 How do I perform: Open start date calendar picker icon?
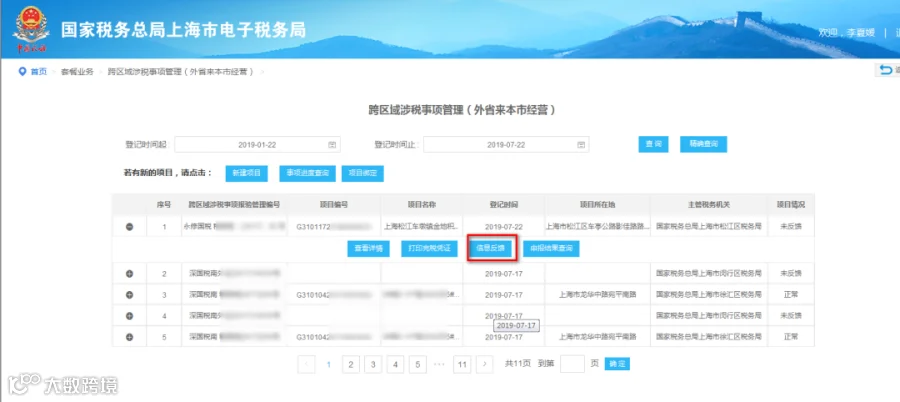331,145
